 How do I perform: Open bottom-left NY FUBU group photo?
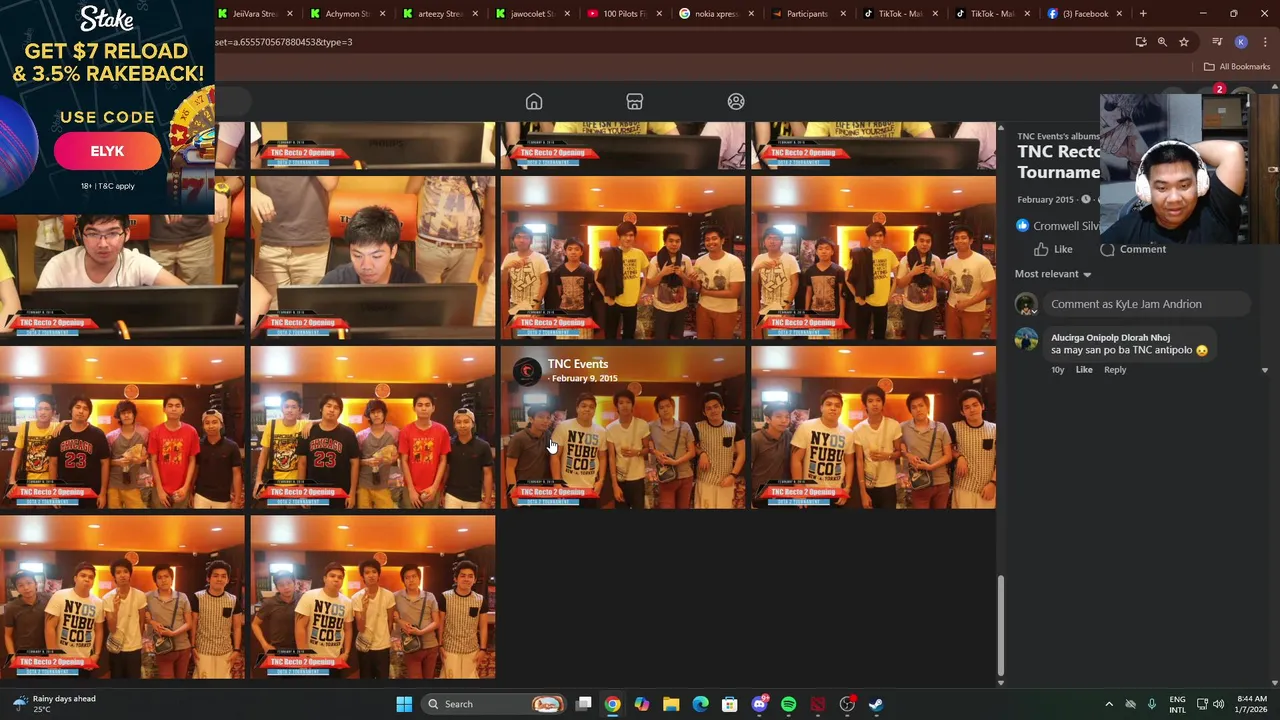[122, 597]
